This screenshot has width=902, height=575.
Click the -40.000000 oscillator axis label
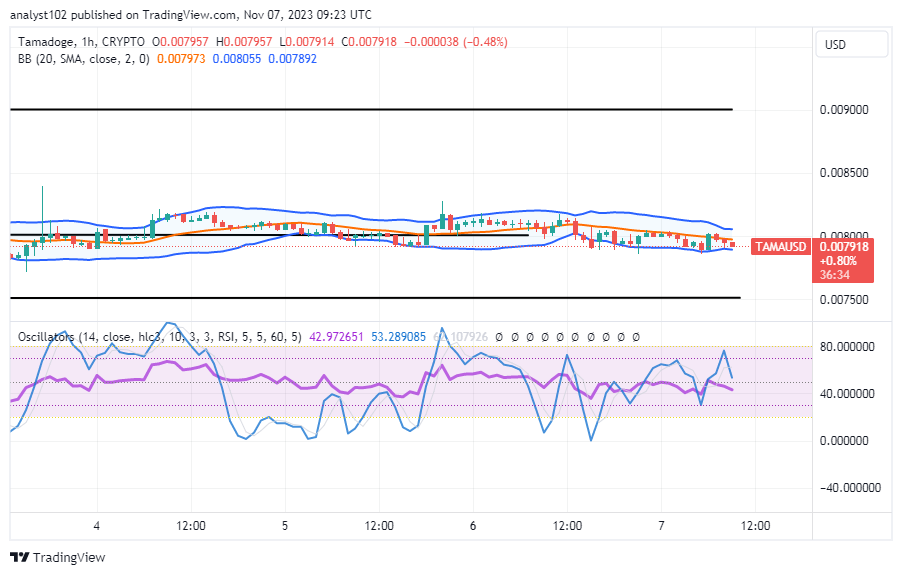(x=850, y=488)
